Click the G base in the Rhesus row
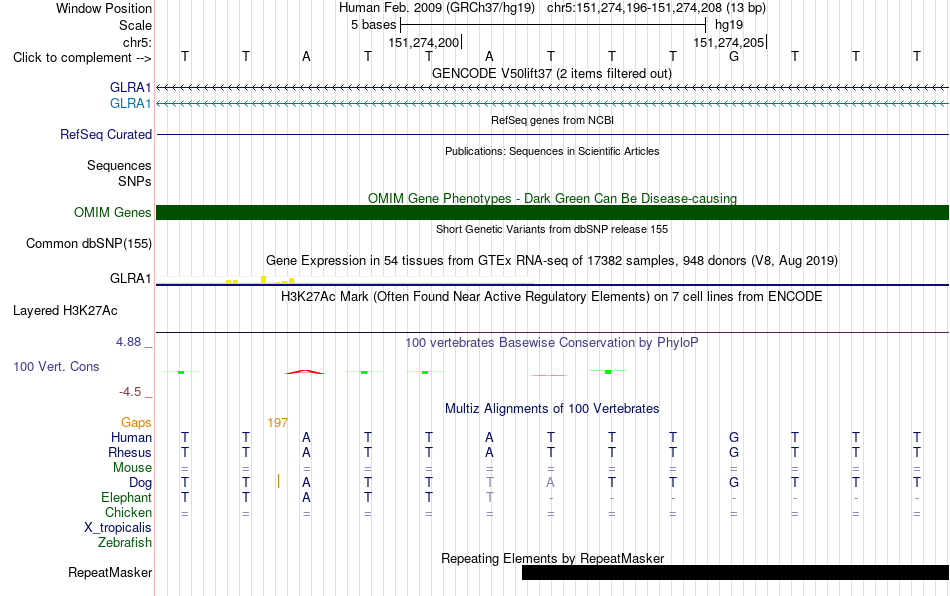Screen dimensions: 950x596 734,452
